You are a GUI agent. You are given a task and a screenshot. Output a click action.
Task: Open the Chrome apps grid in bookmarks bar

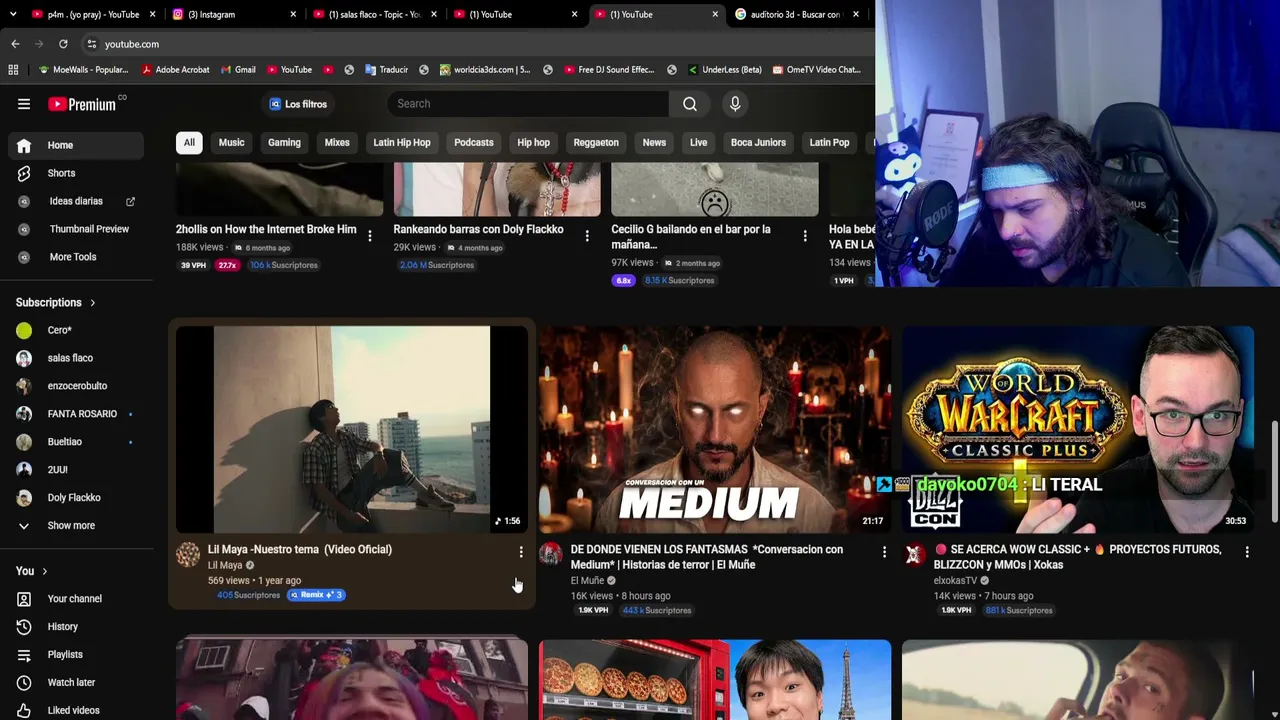(x=13, y=70)
